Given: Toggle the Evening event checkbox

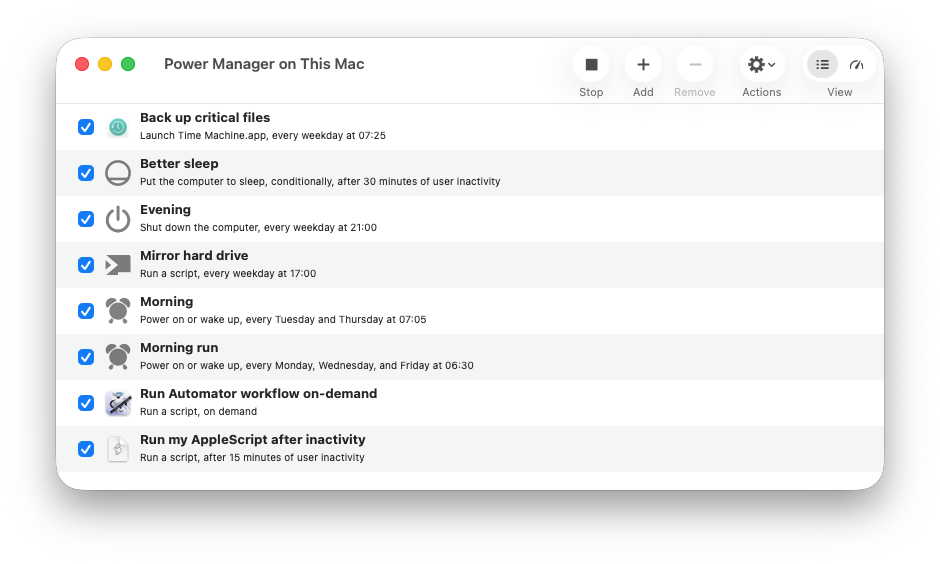Looking at the screenshot, I should [86, 219].
